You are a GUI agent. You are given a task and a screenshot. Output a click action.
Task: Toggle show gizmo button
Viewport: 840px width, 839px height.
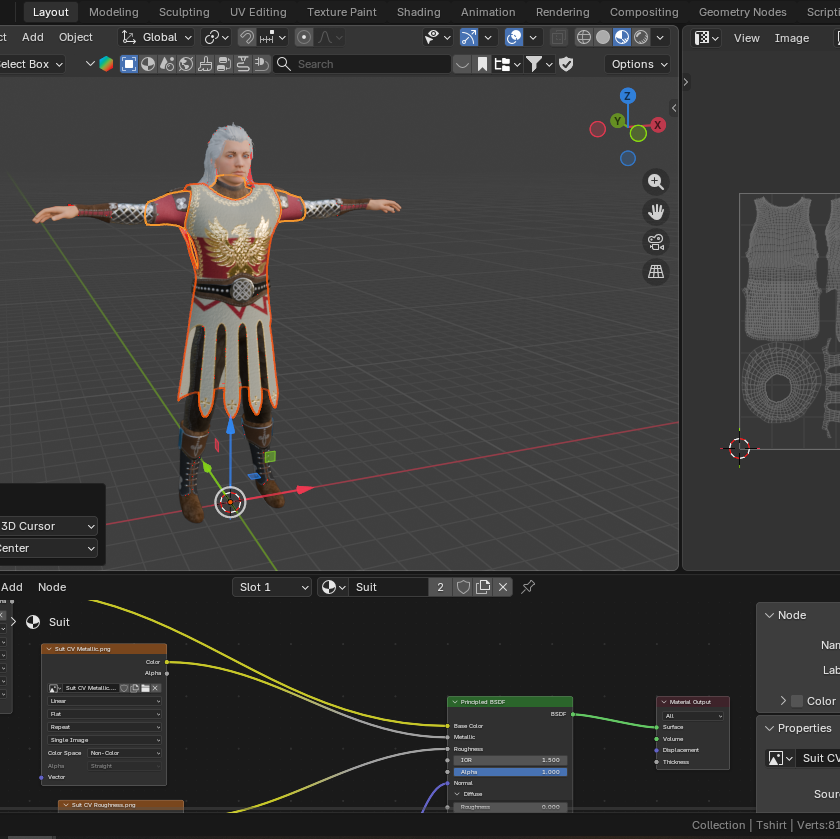click(469, 38)
